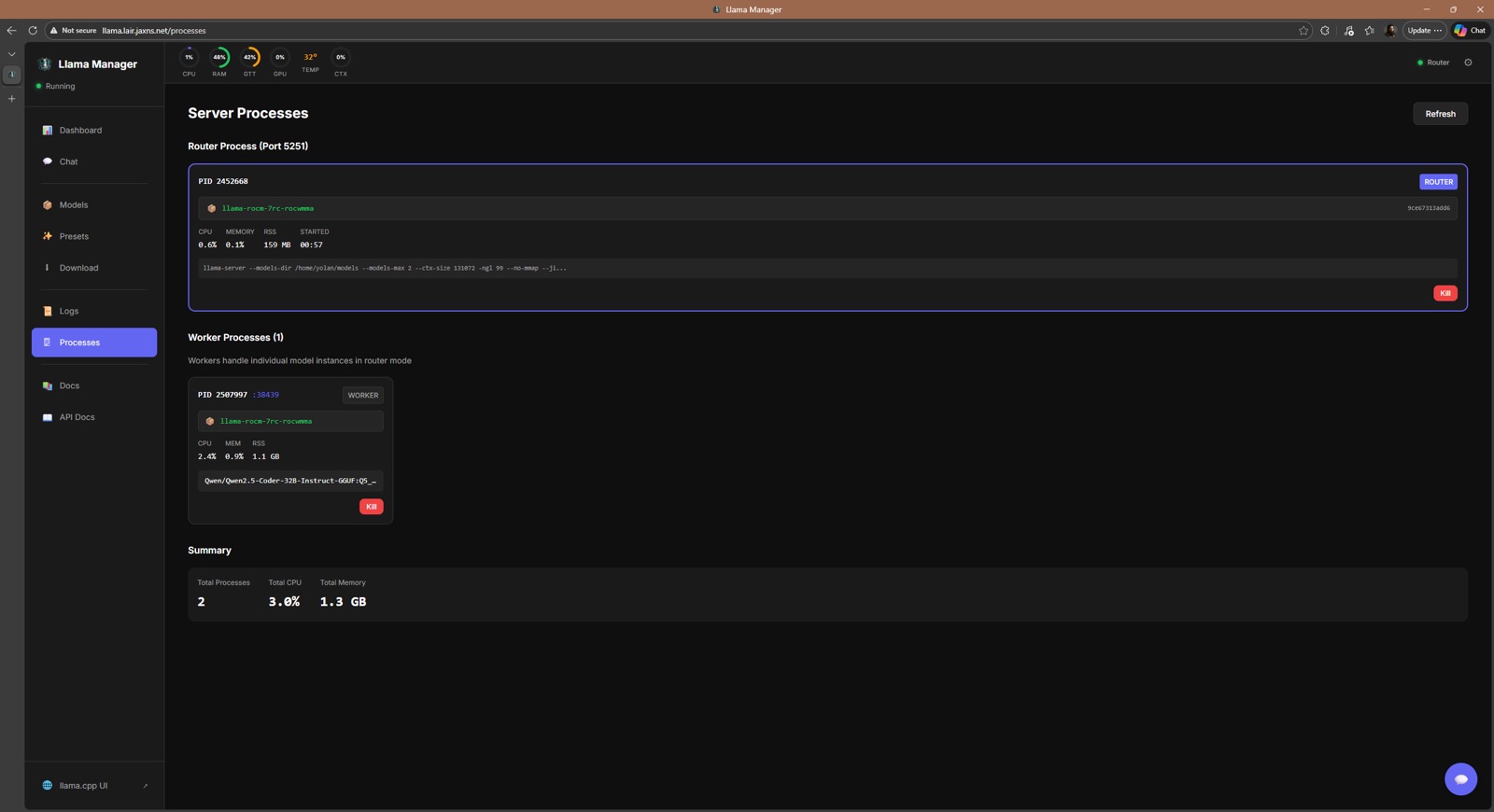Kill the worker process PID 2507997

[372, 507]
